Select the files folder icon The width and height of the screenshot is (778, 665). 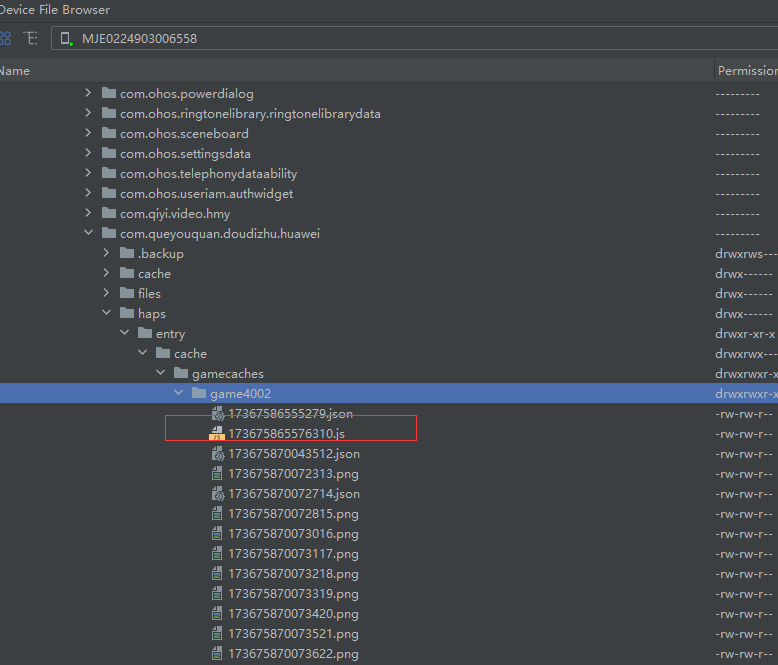(127, 293)
